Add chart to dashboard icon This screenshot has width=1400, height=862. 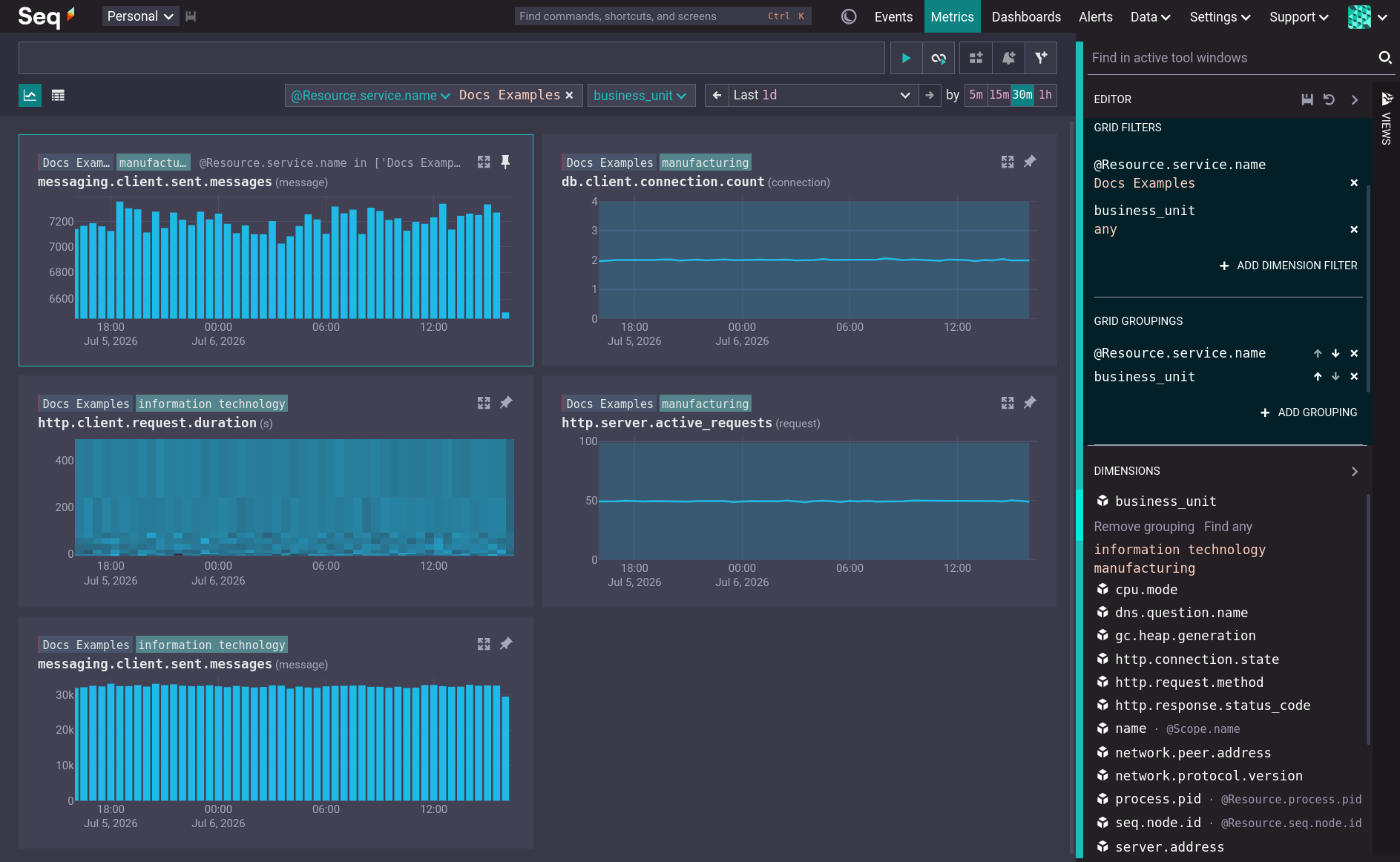(x=976, y=58)
